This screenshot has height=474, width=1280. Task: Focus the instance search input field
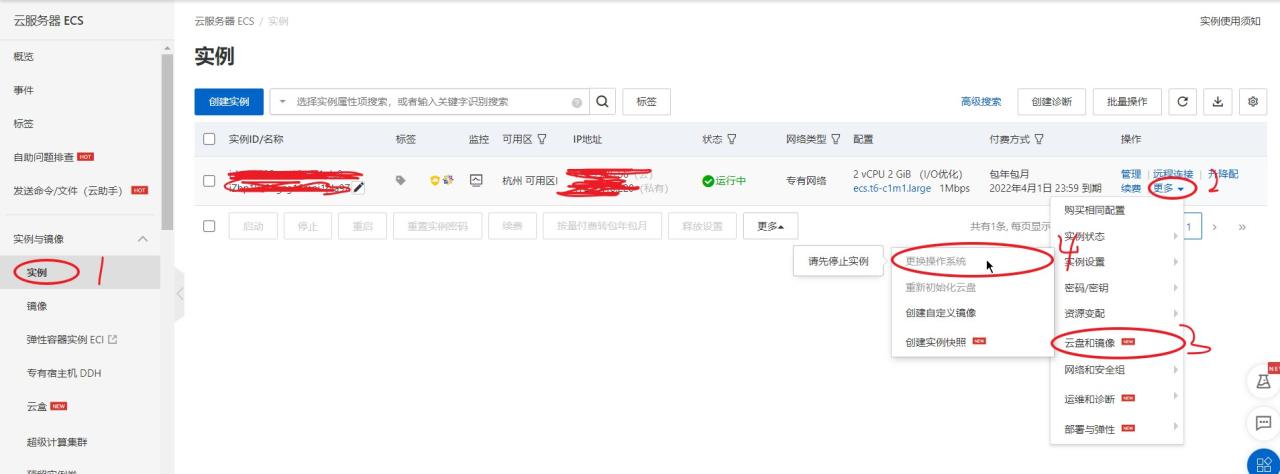click(x=430, y=102)
